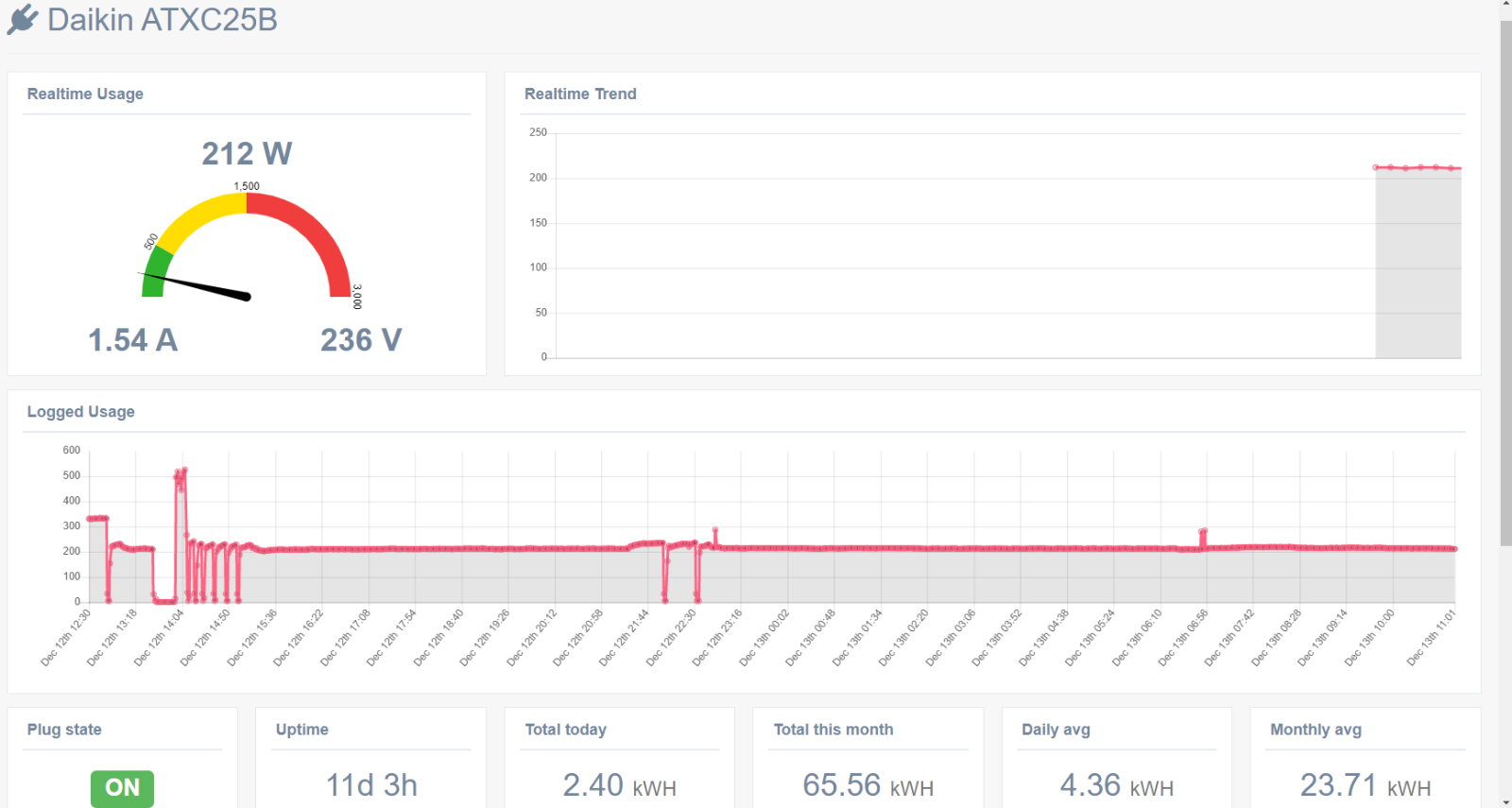Click the 65.56 kWH monthly total value

(868, 785)
